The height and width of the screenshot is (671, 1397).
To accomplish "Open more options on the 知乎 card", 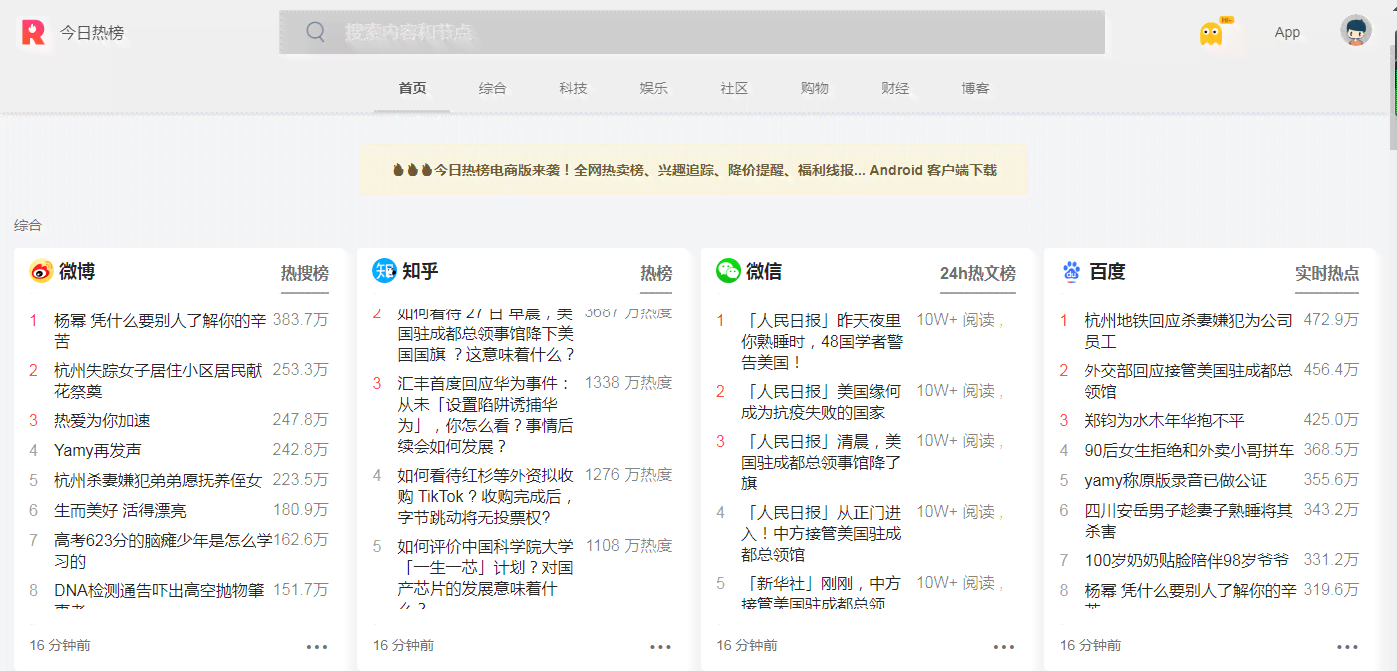I will [x=660, y=646].
